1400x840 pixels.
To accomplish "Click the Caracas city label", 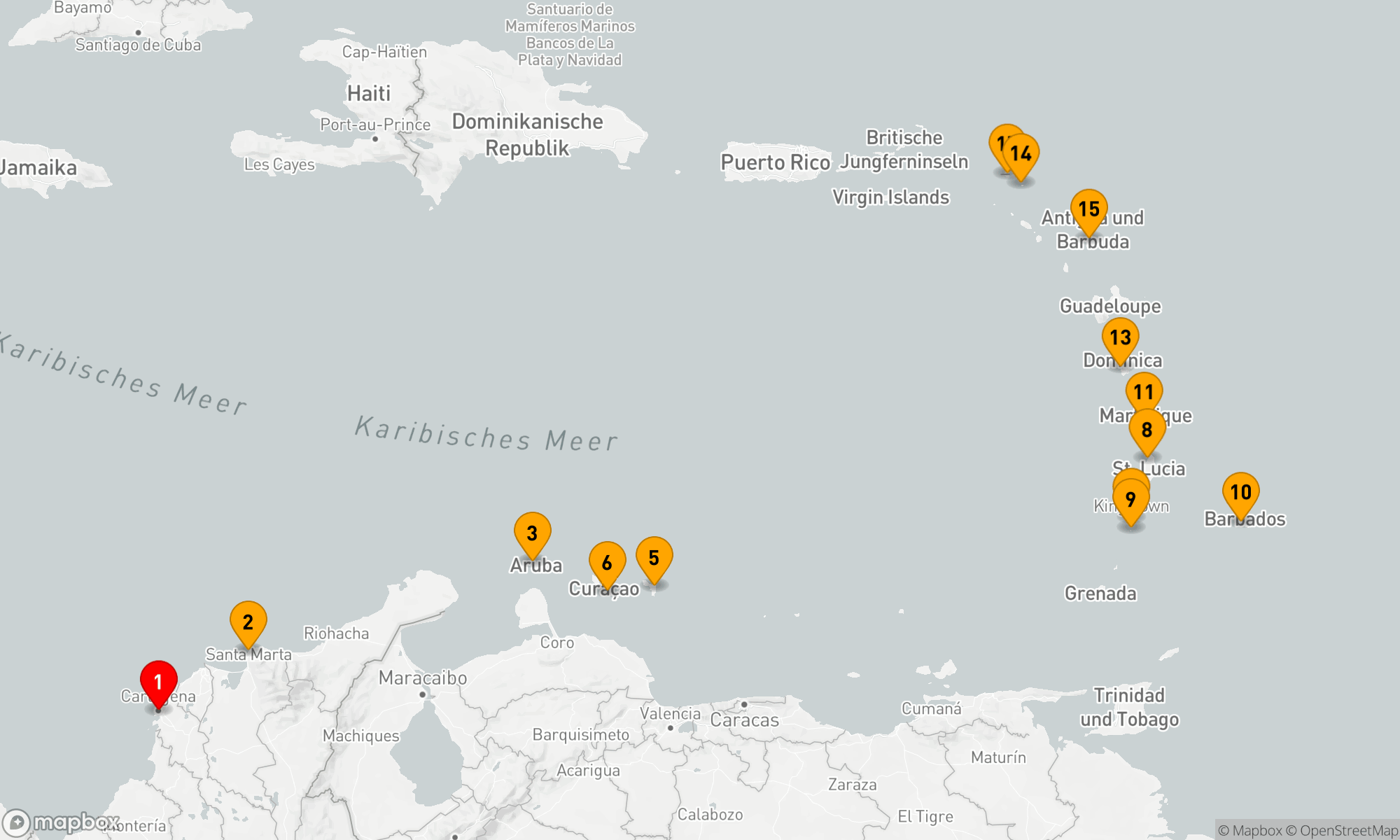I will coord(744,720).
